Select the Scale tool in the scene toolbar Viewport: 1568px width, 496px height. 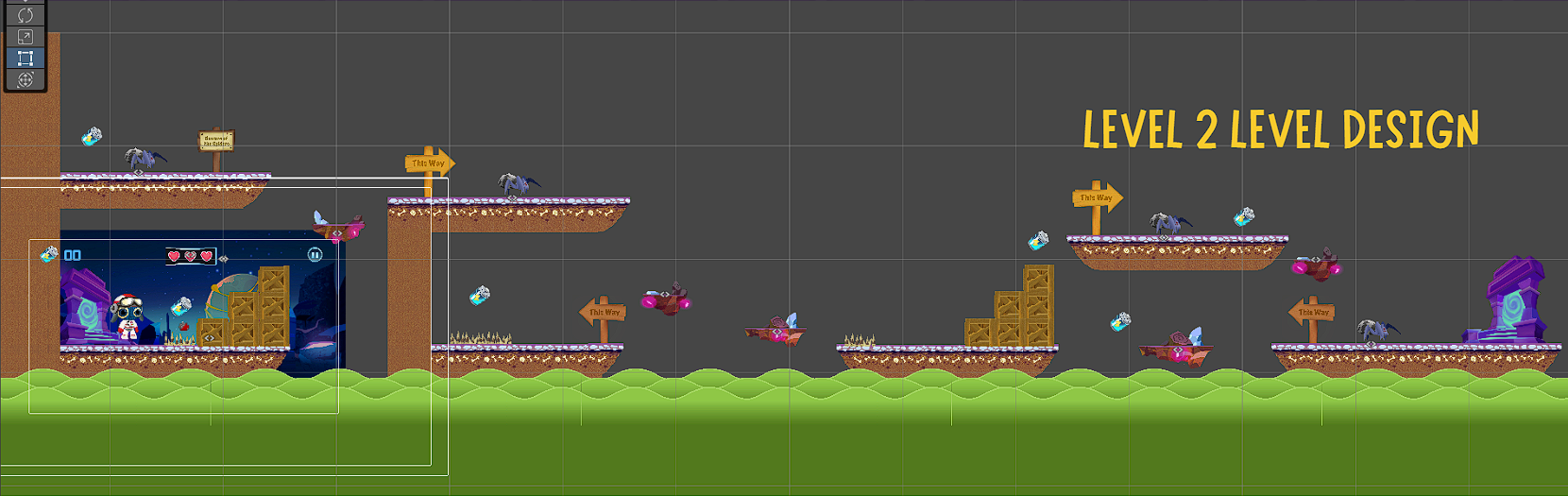(26, 37)
